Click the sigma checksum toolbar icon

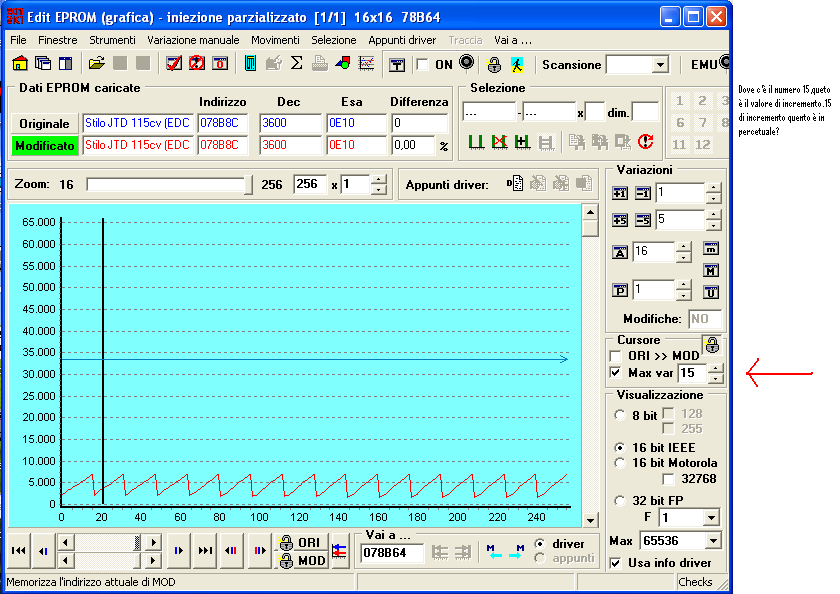[x=296, y=64]
